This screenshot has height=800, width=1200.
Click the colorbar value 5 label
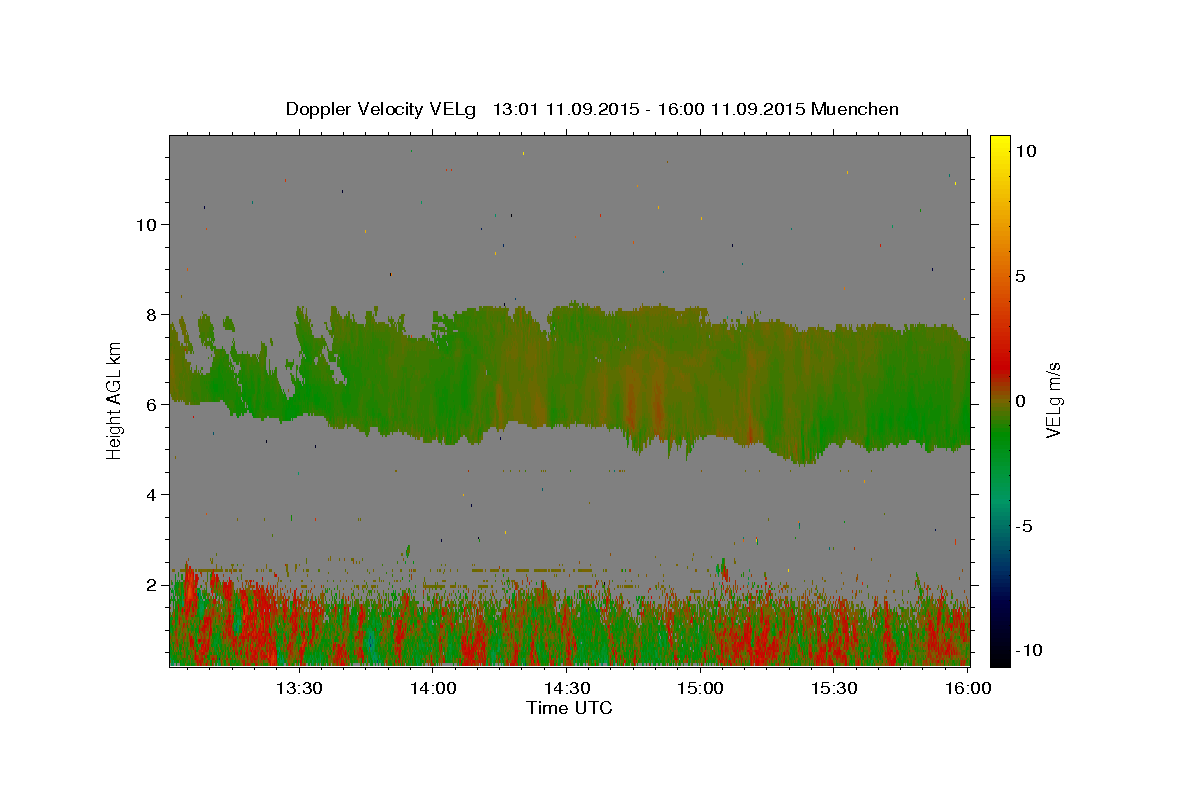(1020, 276)
